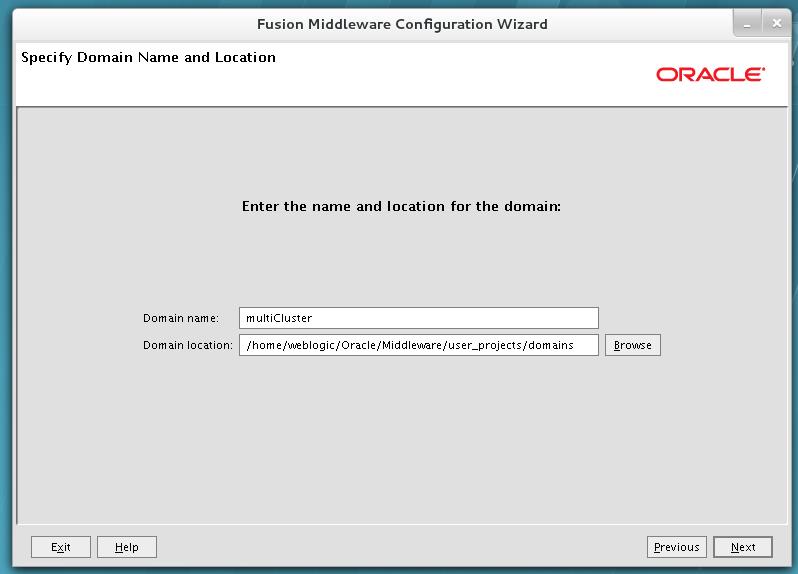Go back with the Previous button
This screenshot has width=798, height=574.
(x=676, y=547)
